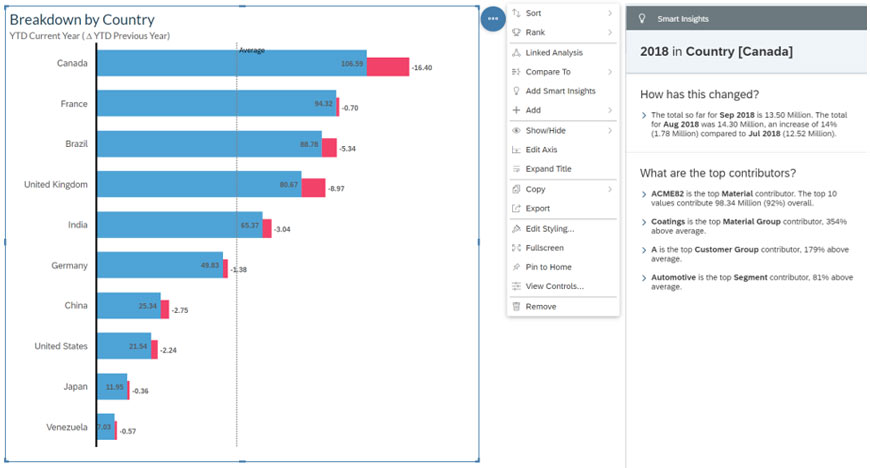Click the United States blue bar
This screenshot has width=870, height=468.
(x=124, y=346)
